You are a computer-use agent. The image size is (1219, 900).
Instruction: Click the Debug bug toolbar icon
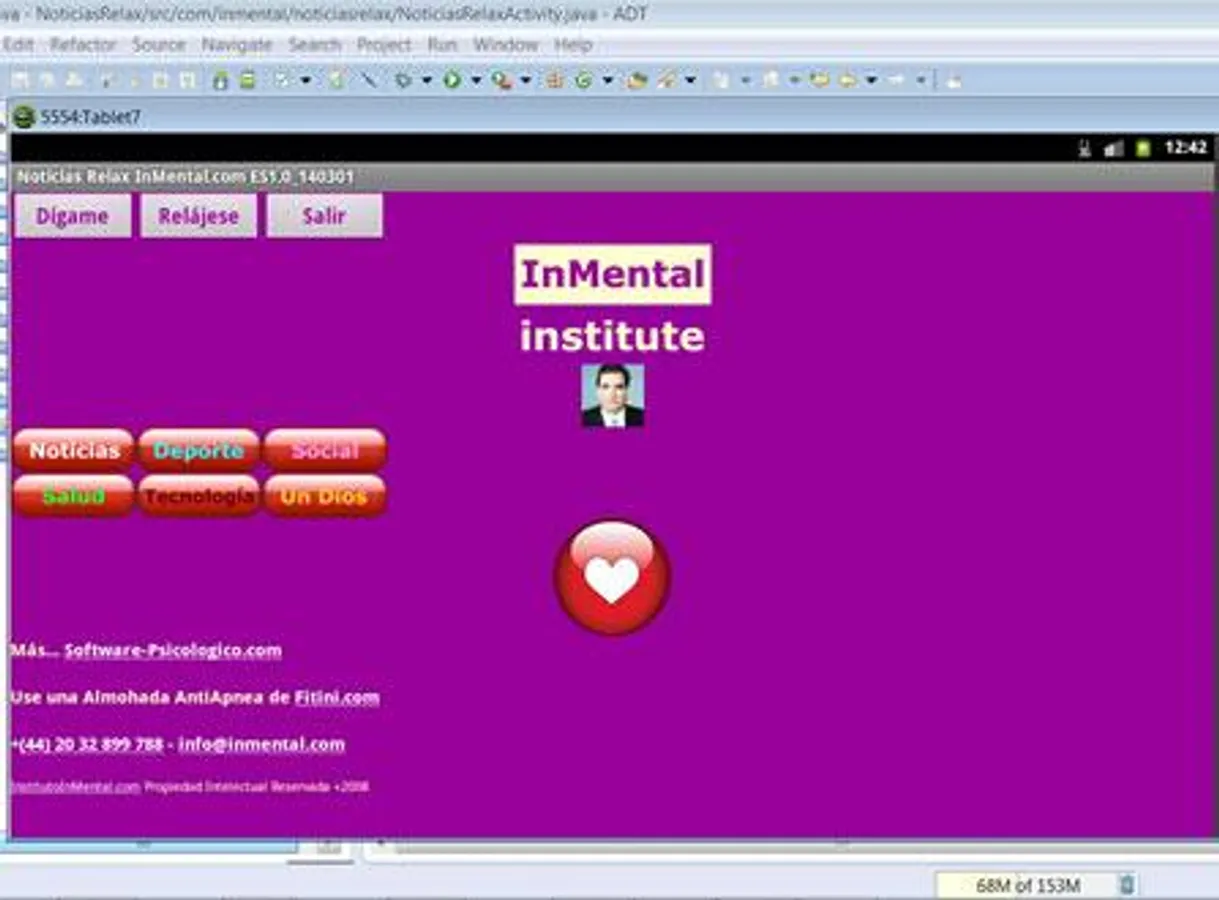pyautogui.click(x=403, y=80)
